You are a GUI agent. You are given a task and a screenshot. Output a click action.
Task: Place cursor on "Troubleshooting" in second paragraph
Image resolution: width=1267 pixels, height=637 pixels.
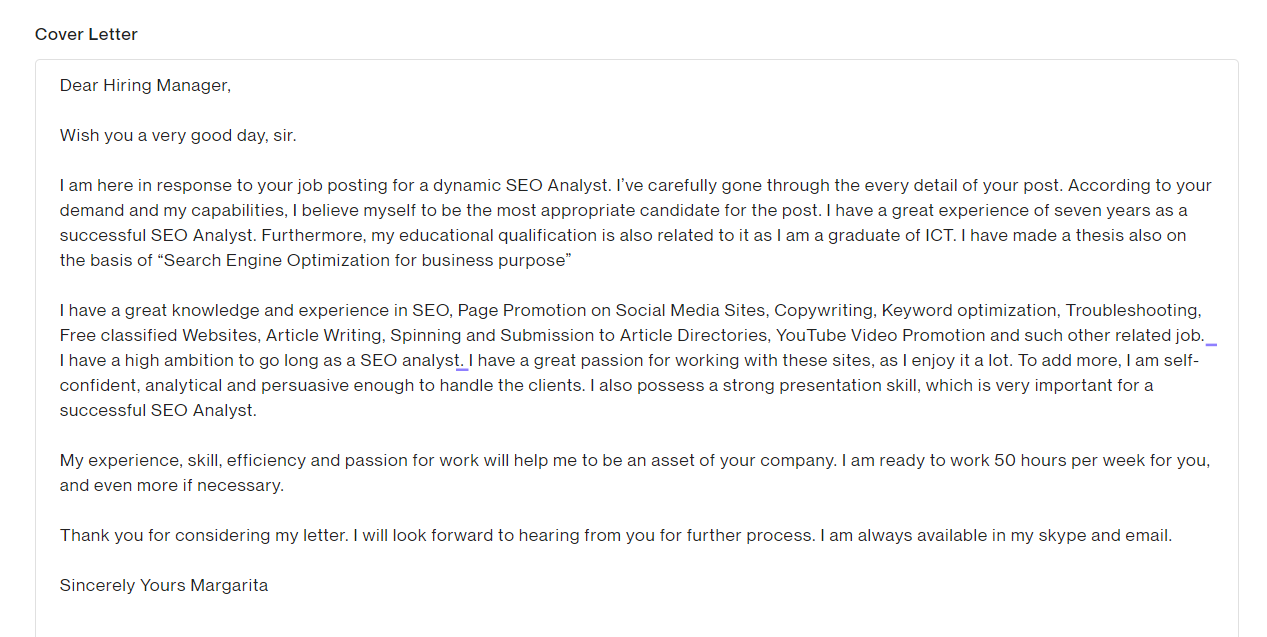tap(1133, 311)
